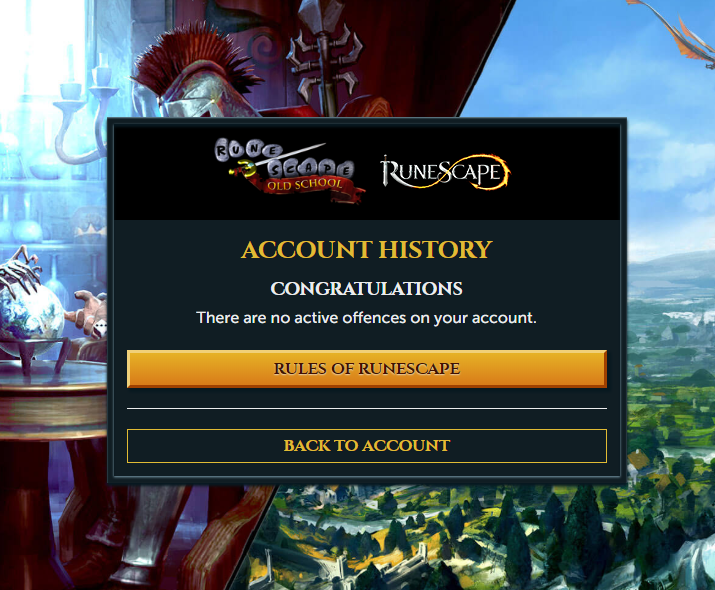Click the no active offences message
Viewport: 715px width, 590px height.
point(367,318)
